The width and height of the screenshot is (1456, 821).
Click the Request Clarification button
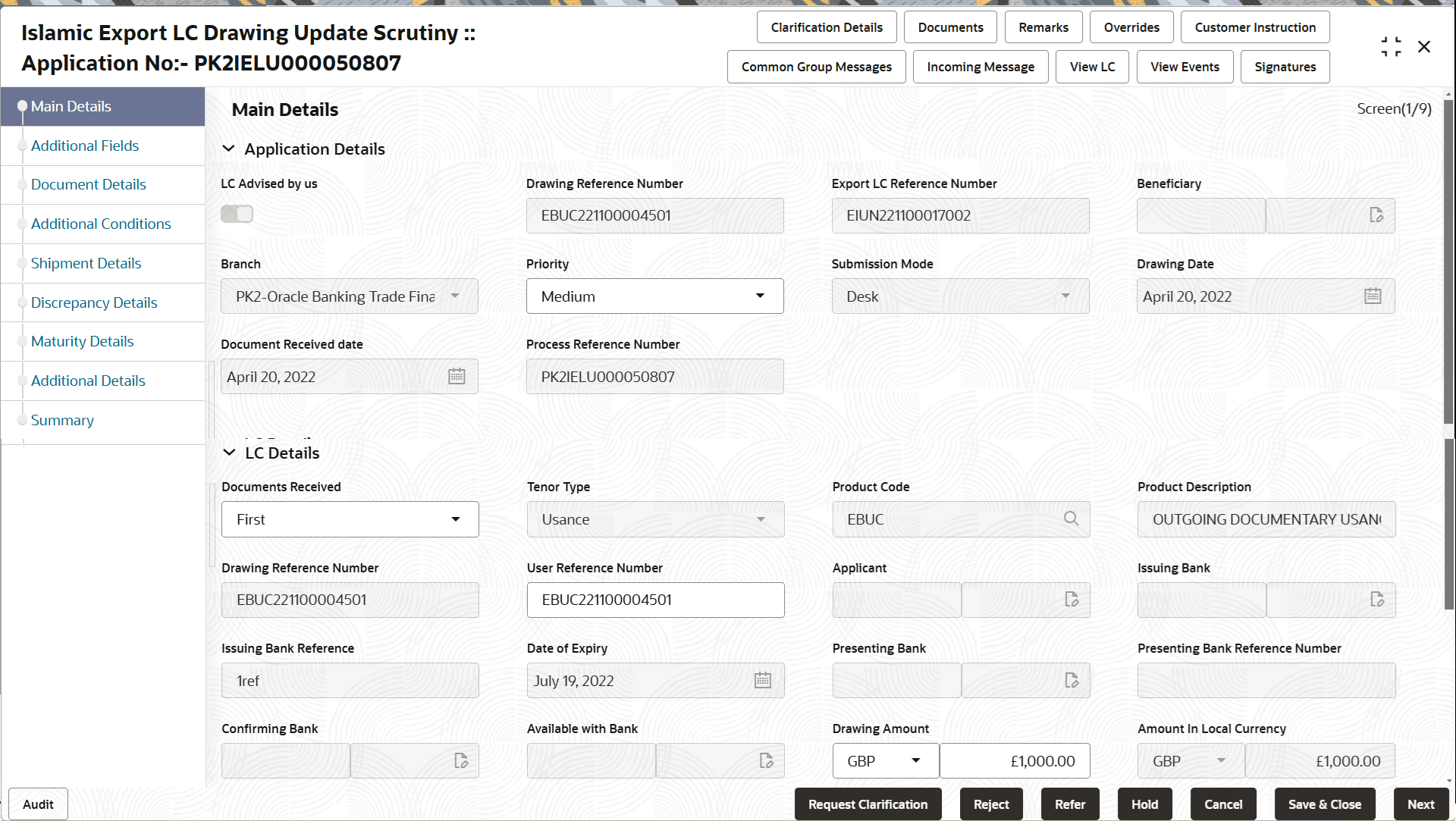(x=868, y=804)
